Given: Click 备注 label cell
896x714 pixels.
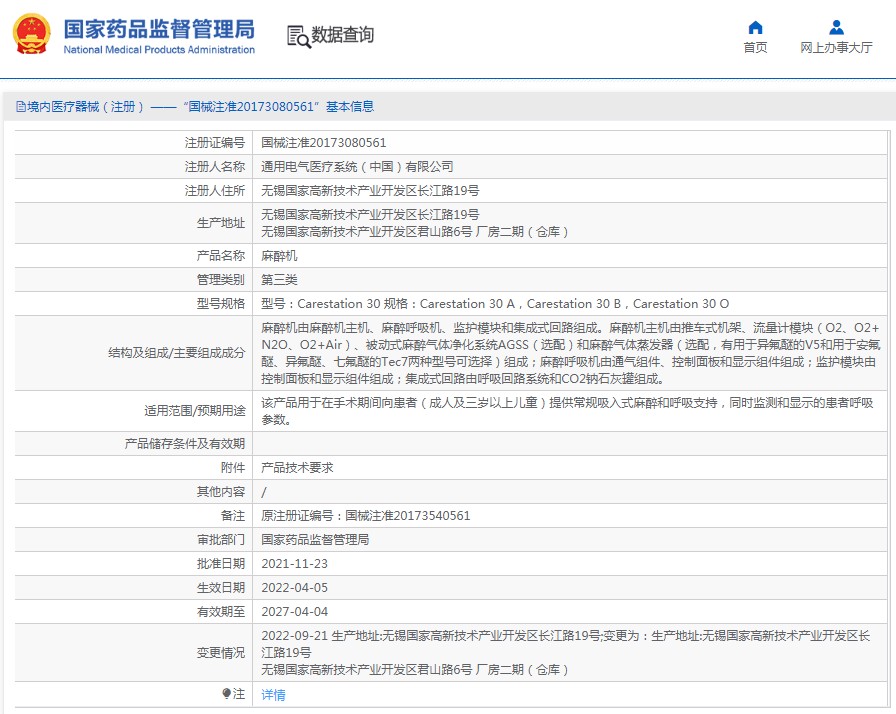Looking at the screenshot, I should coord(133,515).
